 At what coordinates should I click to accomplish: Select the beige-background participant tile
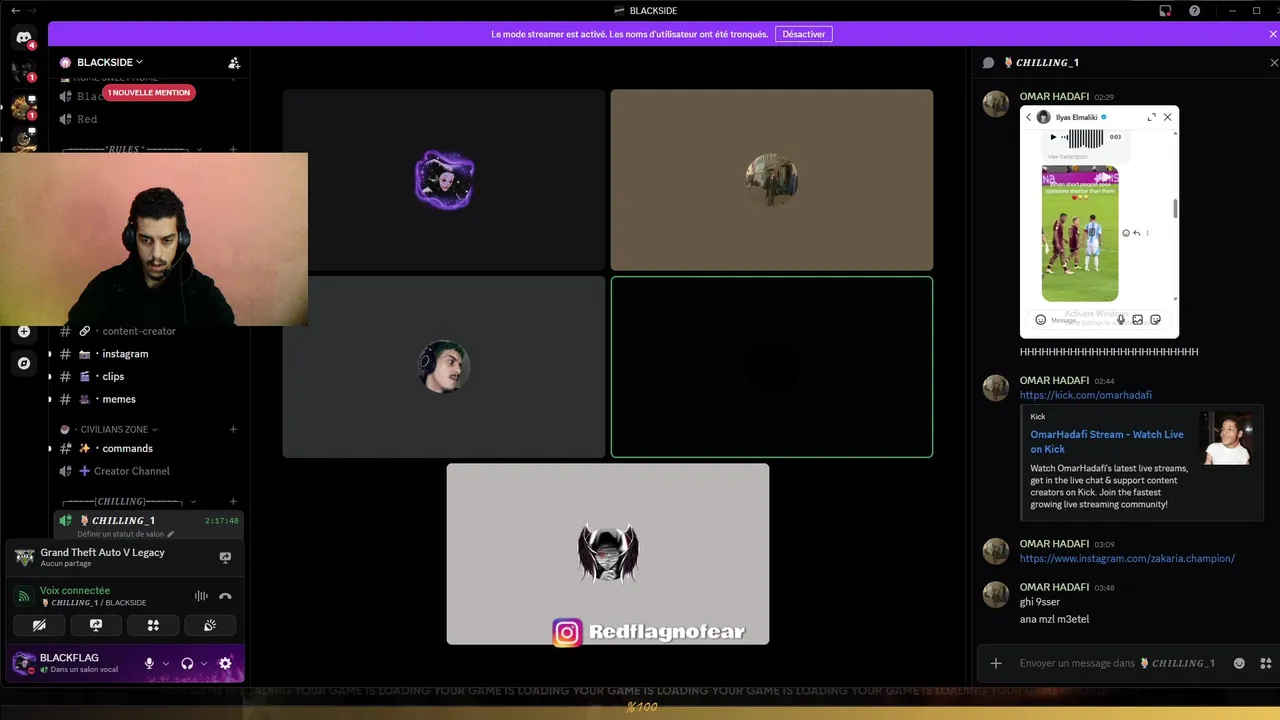pos(772,180)
